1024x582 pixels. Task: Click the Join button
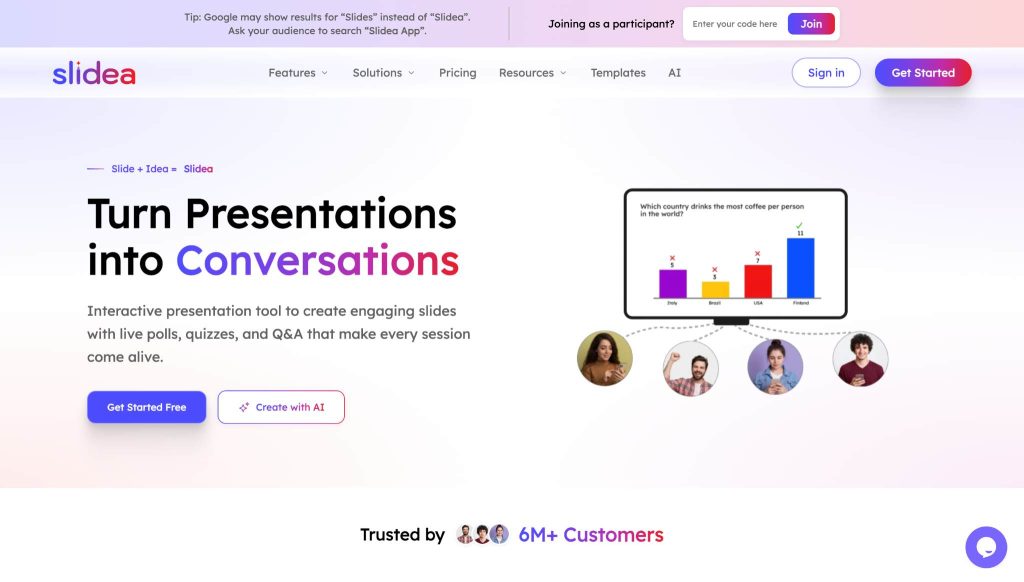(811, 24)
